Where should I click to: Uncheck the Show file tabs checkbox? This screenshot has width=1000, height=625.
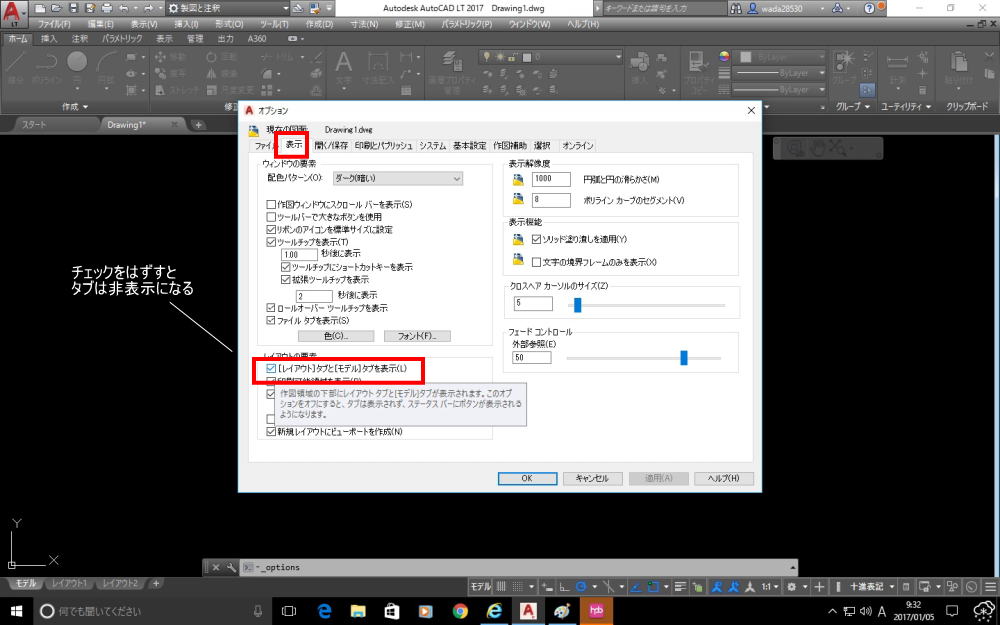tap(271, 320)
